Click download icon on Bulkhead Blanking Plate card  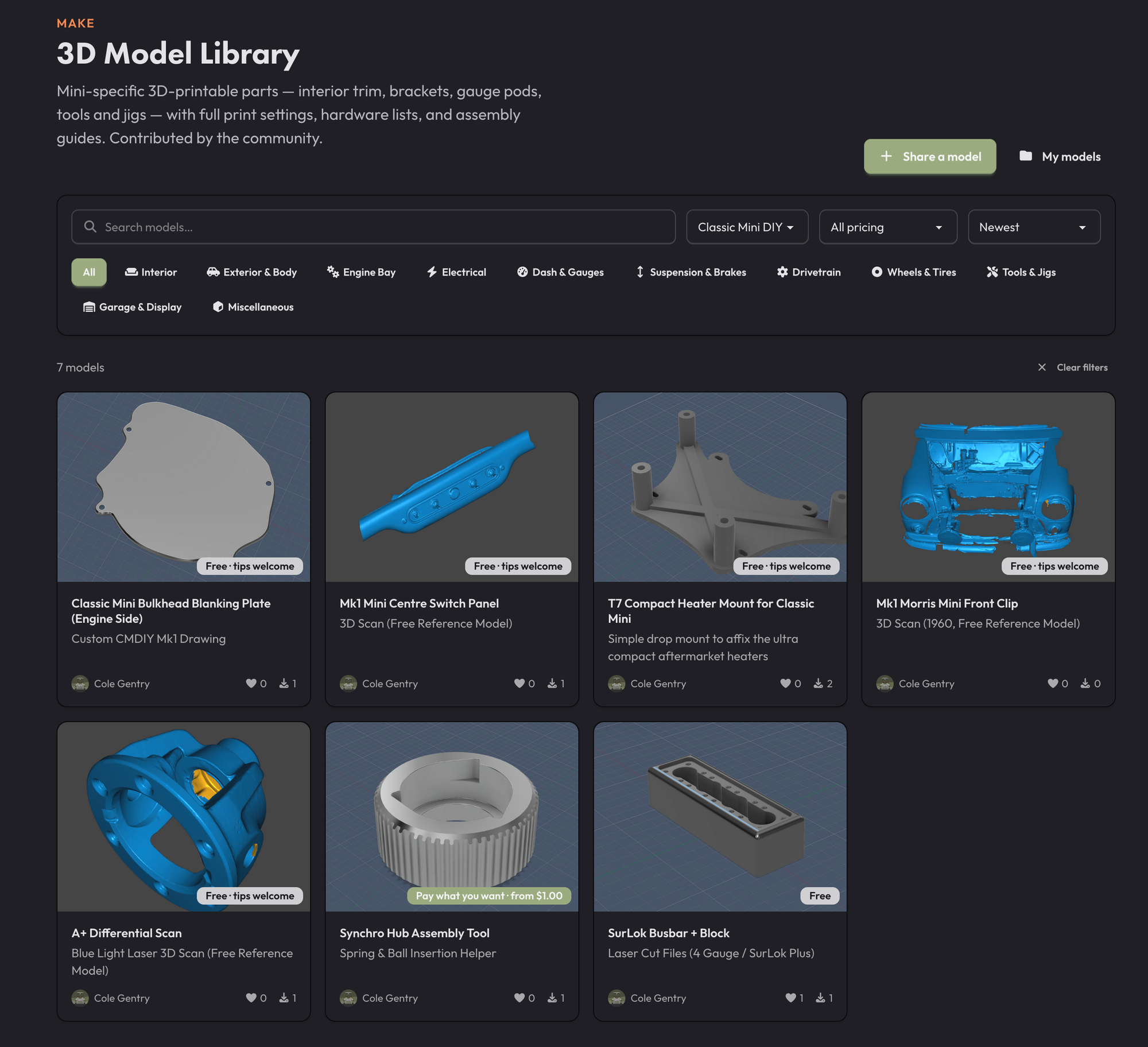point(284,683)
